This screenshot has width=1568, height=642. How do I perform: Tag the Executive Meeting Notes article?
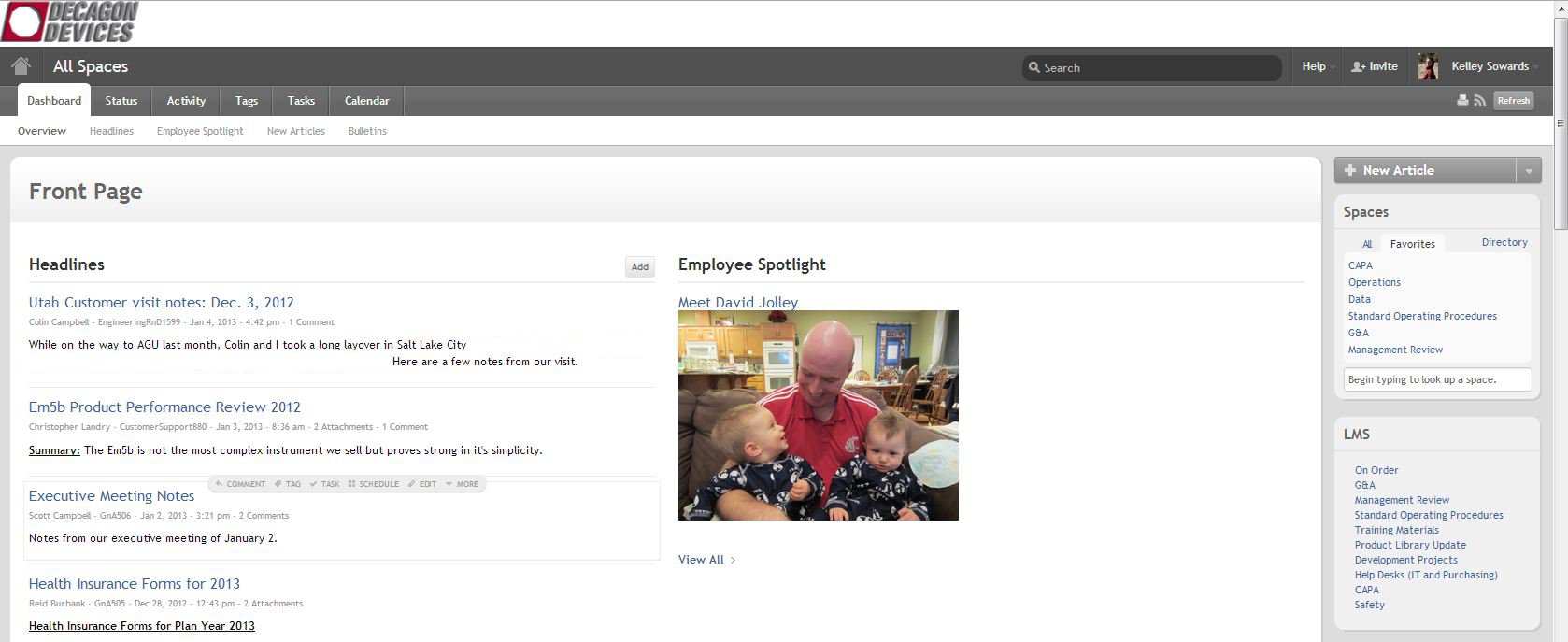point(288,484)
